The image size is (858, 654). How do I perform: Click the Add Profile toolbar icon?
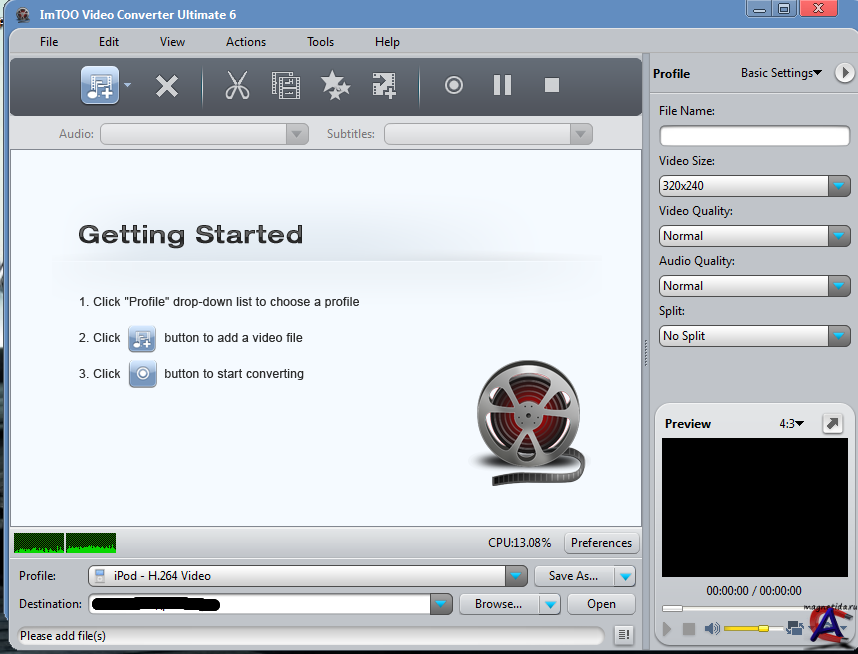click(x=384, y=85)
